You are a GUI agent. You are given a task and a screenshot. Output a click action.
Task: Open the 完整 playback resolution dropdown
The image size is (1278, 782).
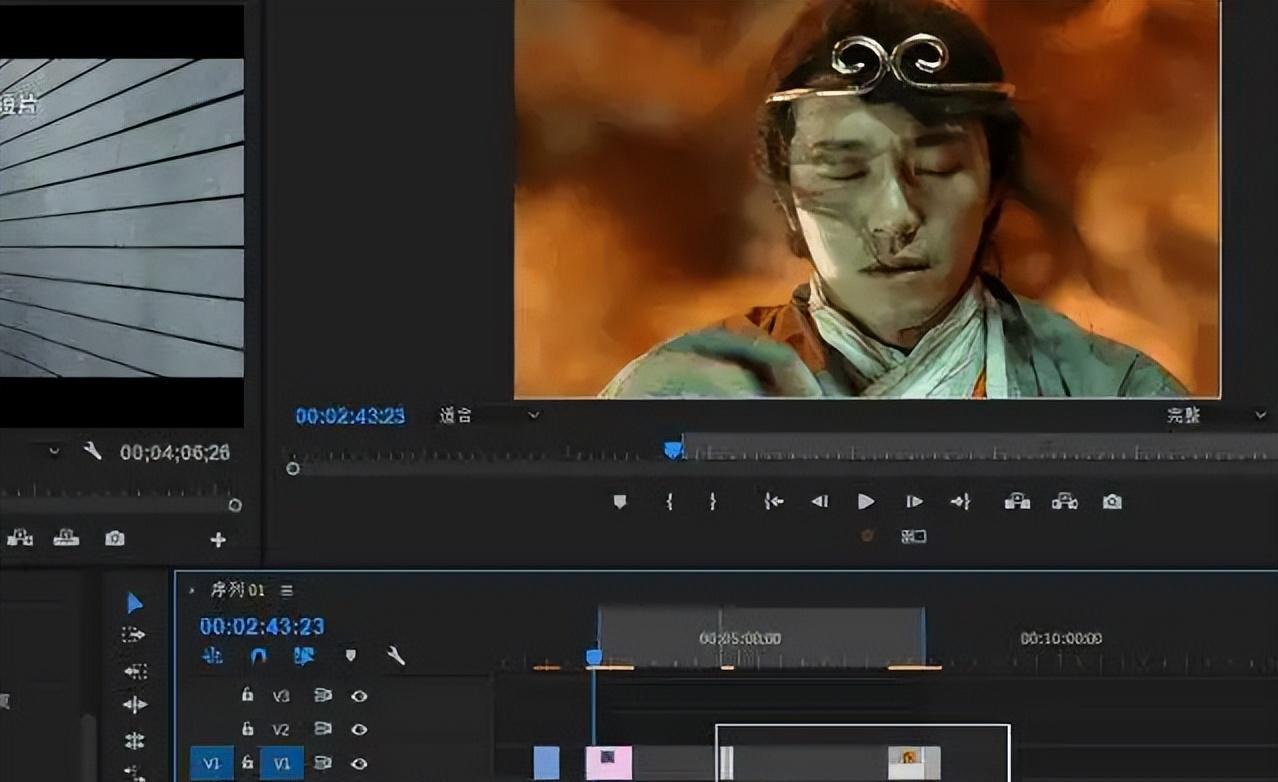(1215, 415)
